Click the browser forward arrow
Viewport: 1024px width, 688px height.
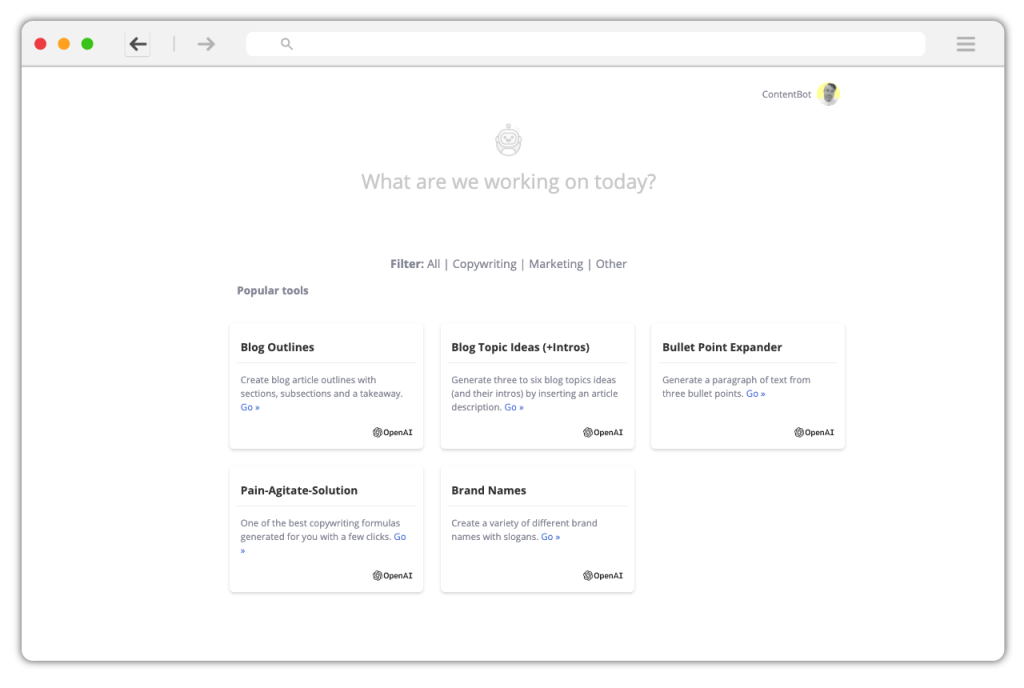[206, 44]
